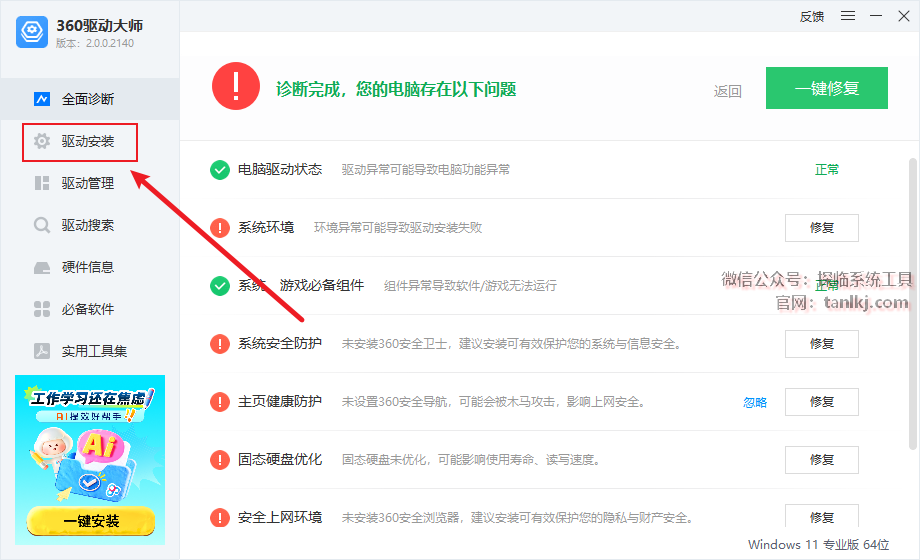Screen dimensions: 920x560
Task: Open the 实用工具集 sidebar tab
Action: point(90,351)
